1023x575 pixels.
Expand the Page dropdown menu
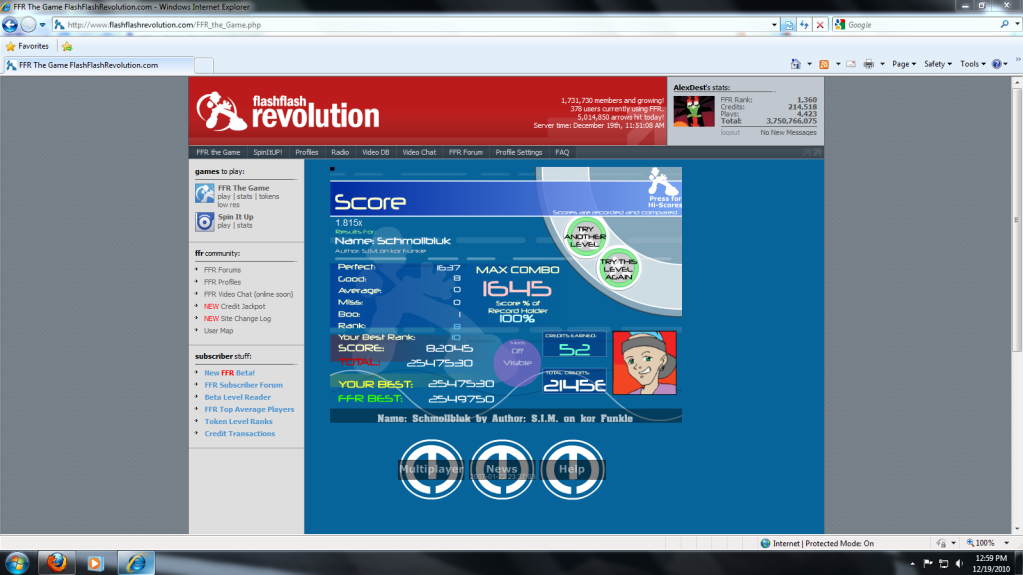903,64
